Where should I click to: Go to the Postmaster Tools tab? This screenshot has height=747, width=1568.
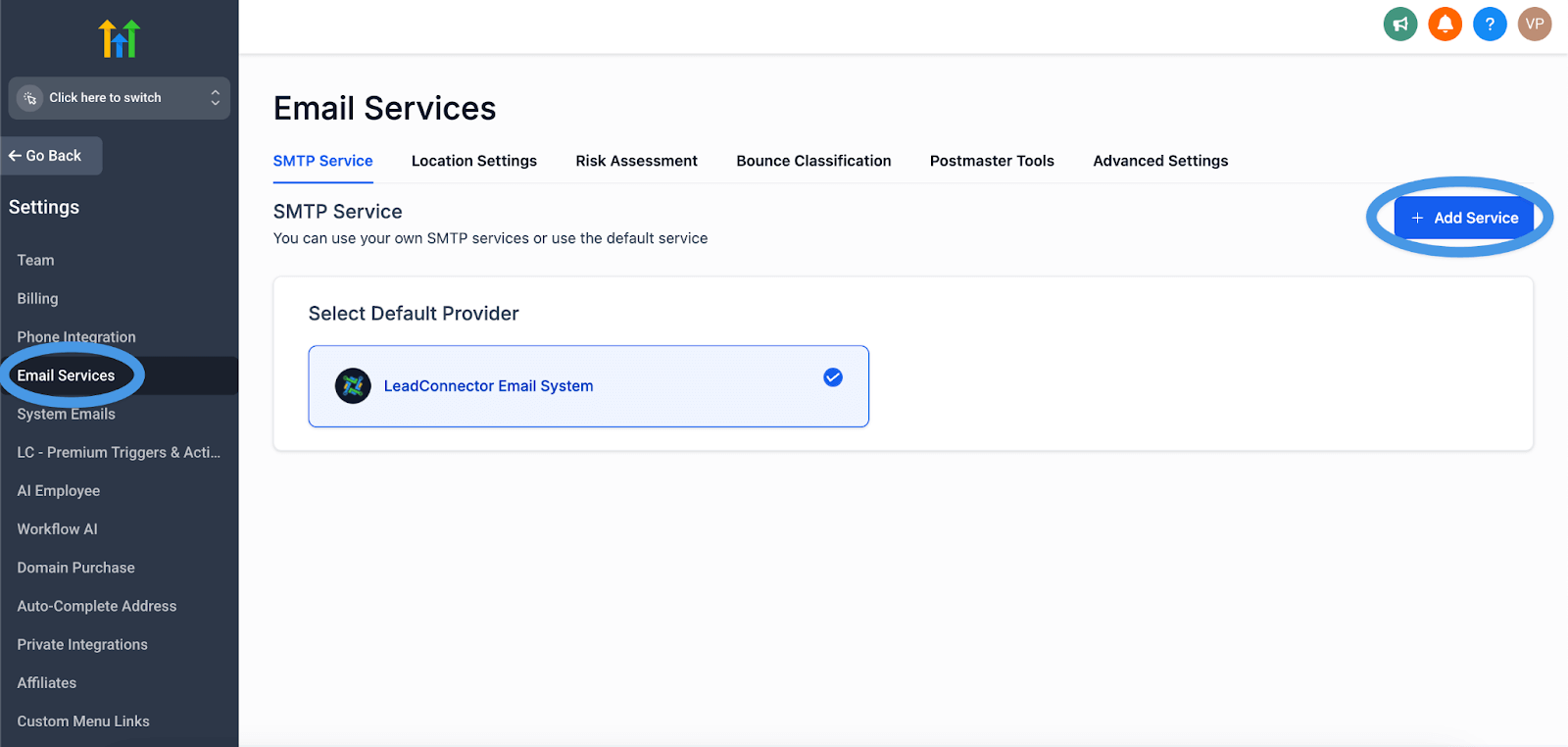(992, 161)
